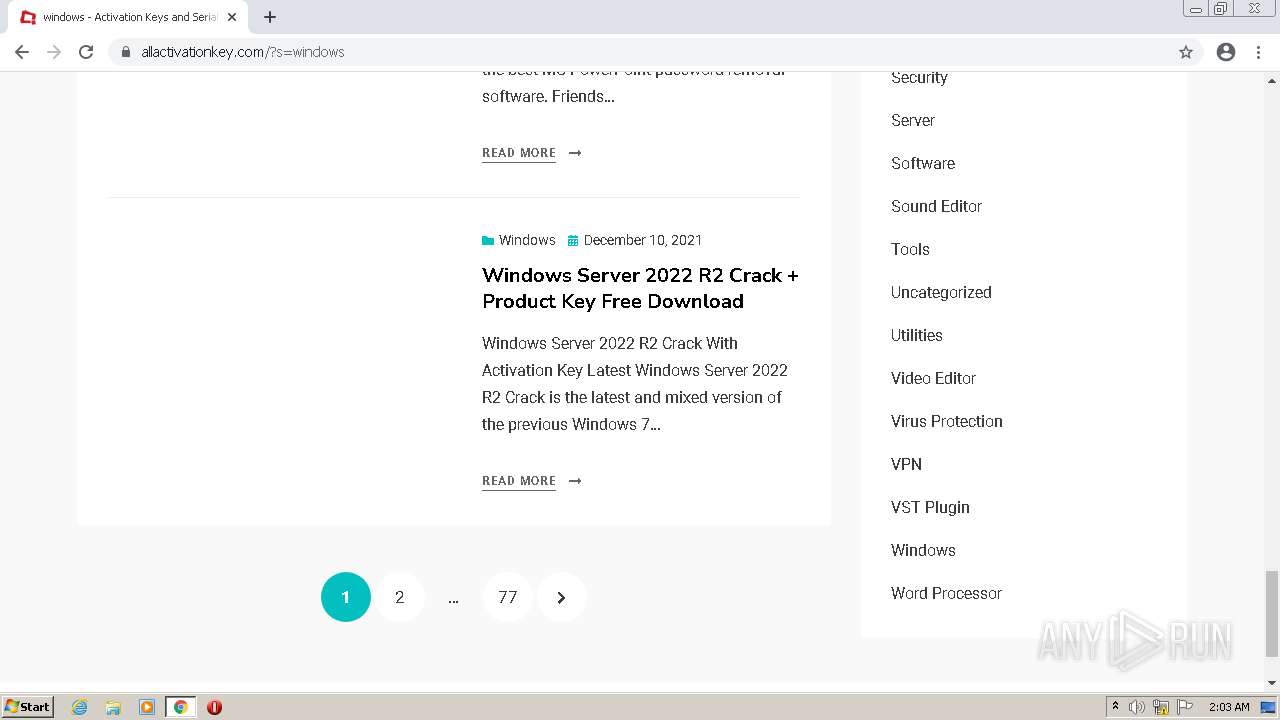The width and height of the screenshot is (1280, 720).
Task: Reload the page using the refresh icon
Action: pos(86,52)
